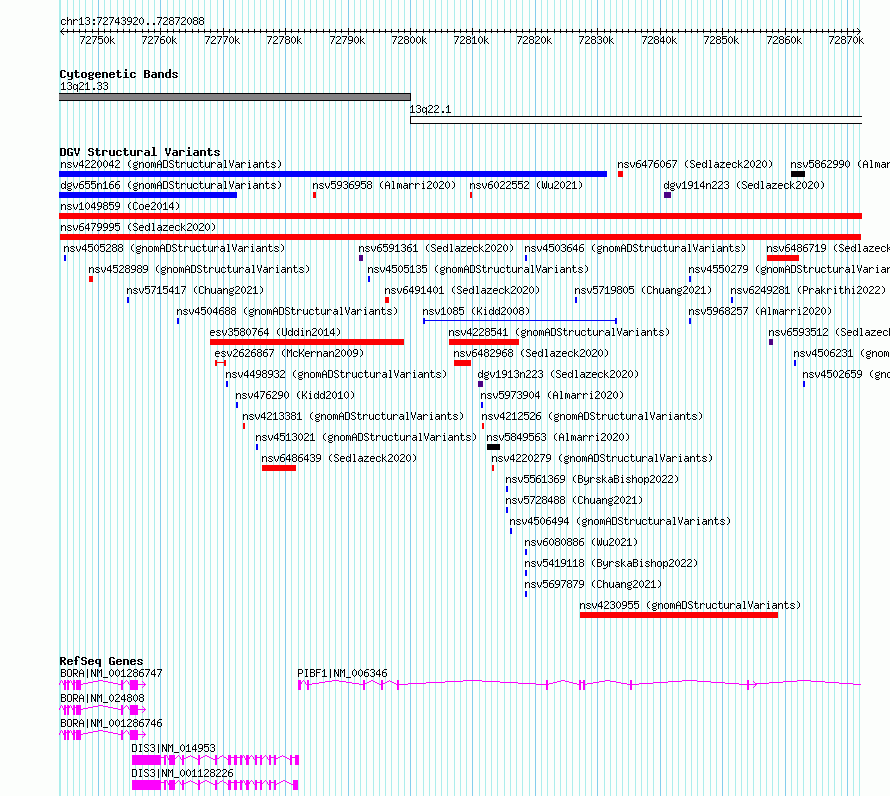
Task: Click the red nsv6479995 Sedlazeck2020 bar
Action: (x=460, y=237)
